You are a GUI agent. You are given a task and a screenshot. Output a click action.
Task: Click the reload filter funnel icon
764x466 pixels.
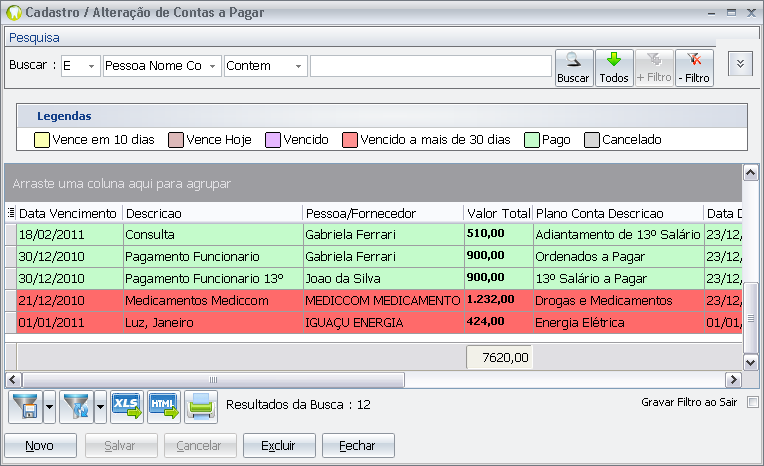[76, 407]
